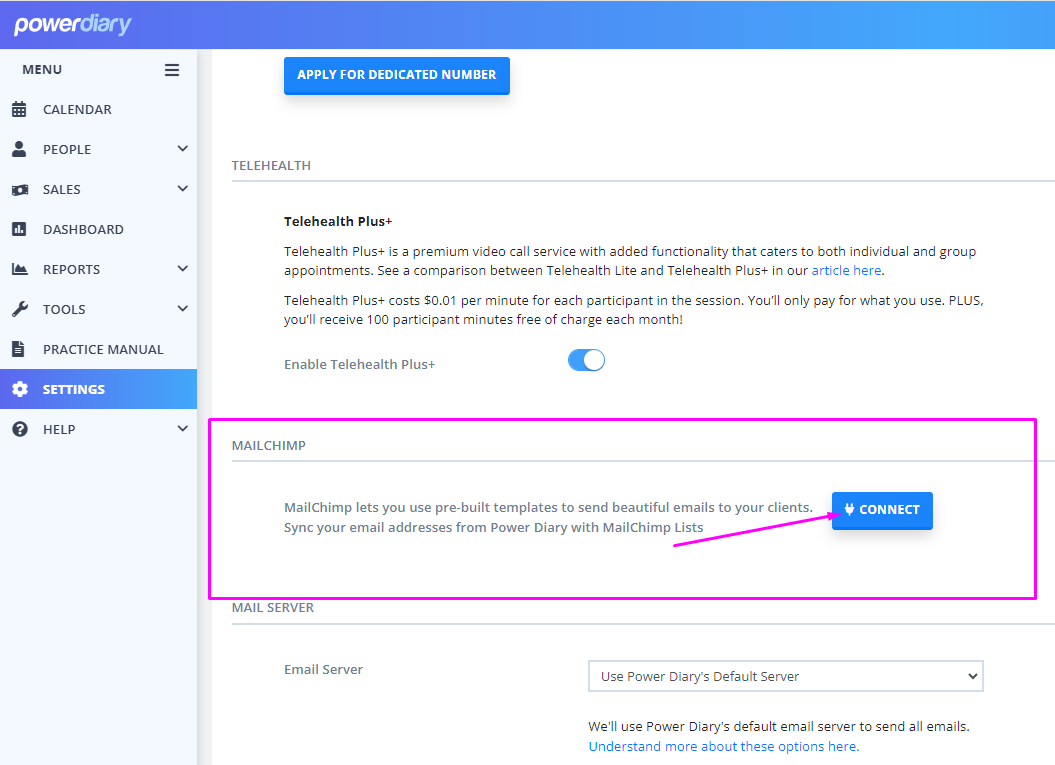
Task: Click the Settings gear icon
Action: (x=20, y=389)
